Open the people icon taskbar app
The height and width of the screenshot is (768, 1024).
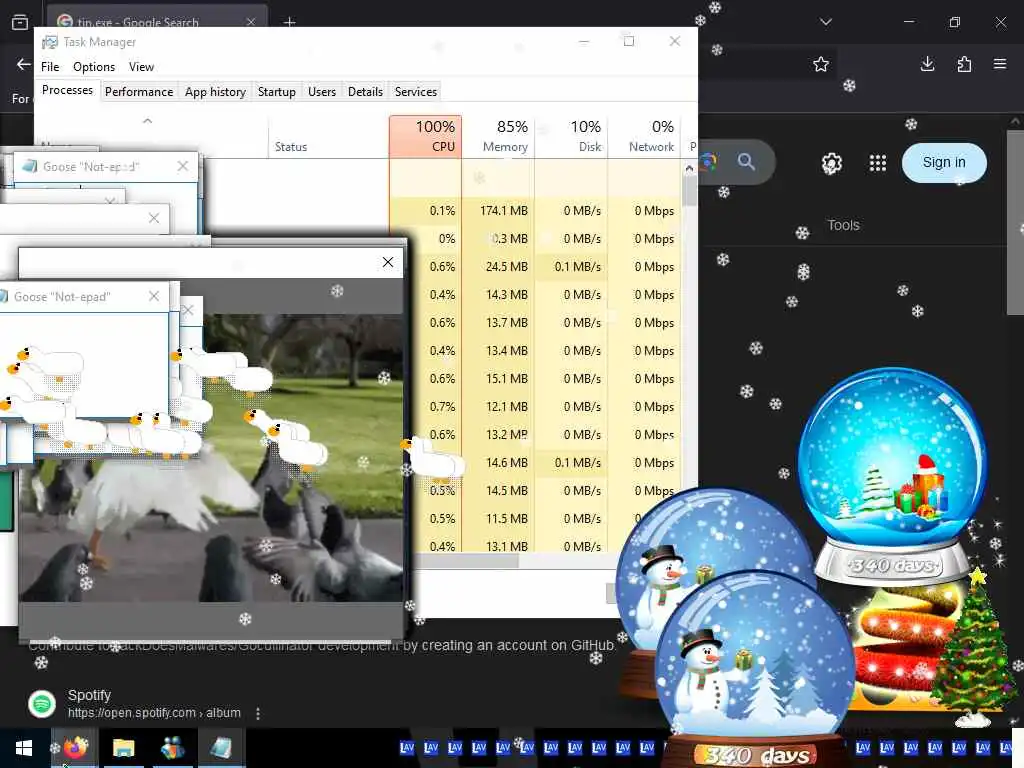[x=172, y=748]
